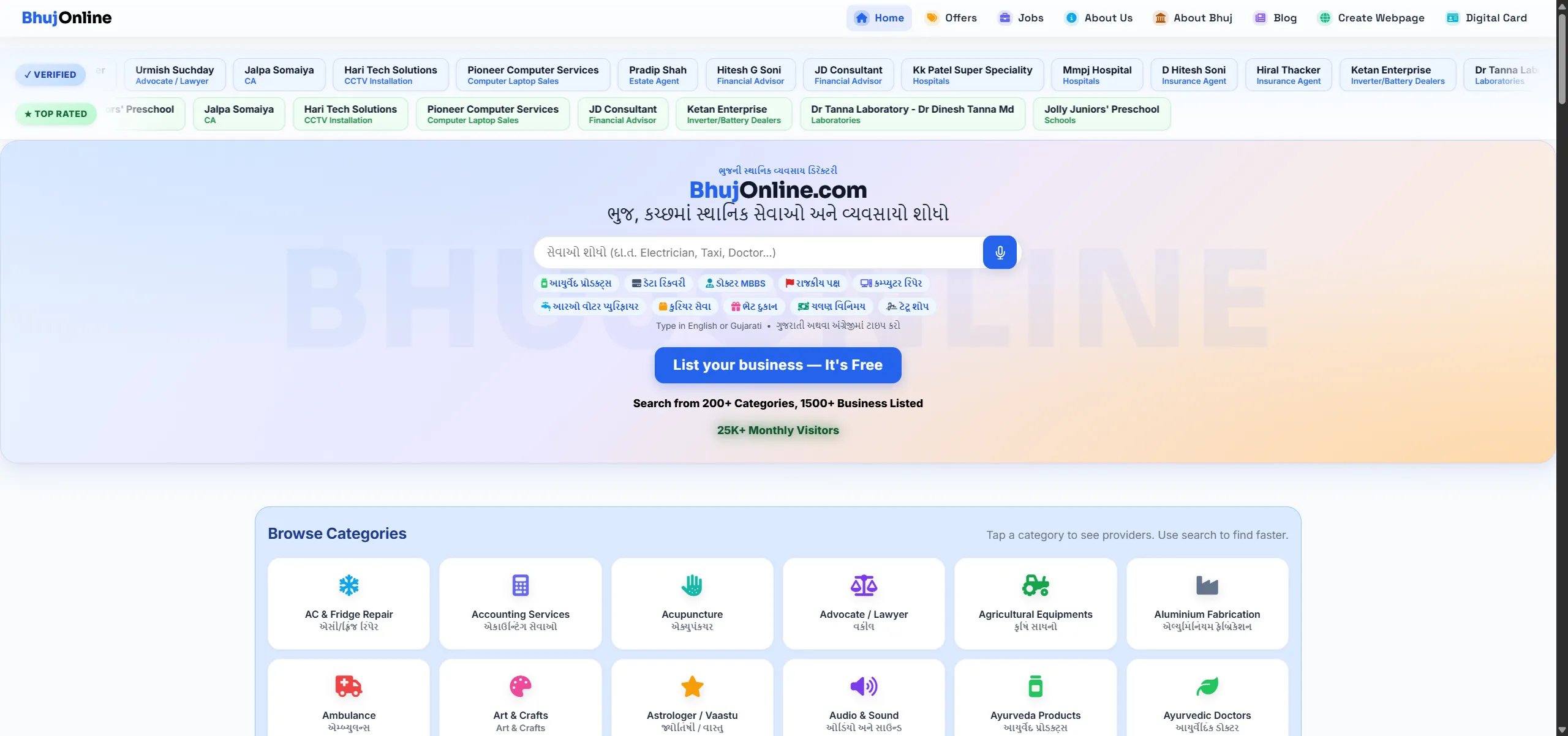Screen dimensions: 1568x736
Task: Select the ડેટા રિકવરી quick search chip
Action: pos(658,283)
